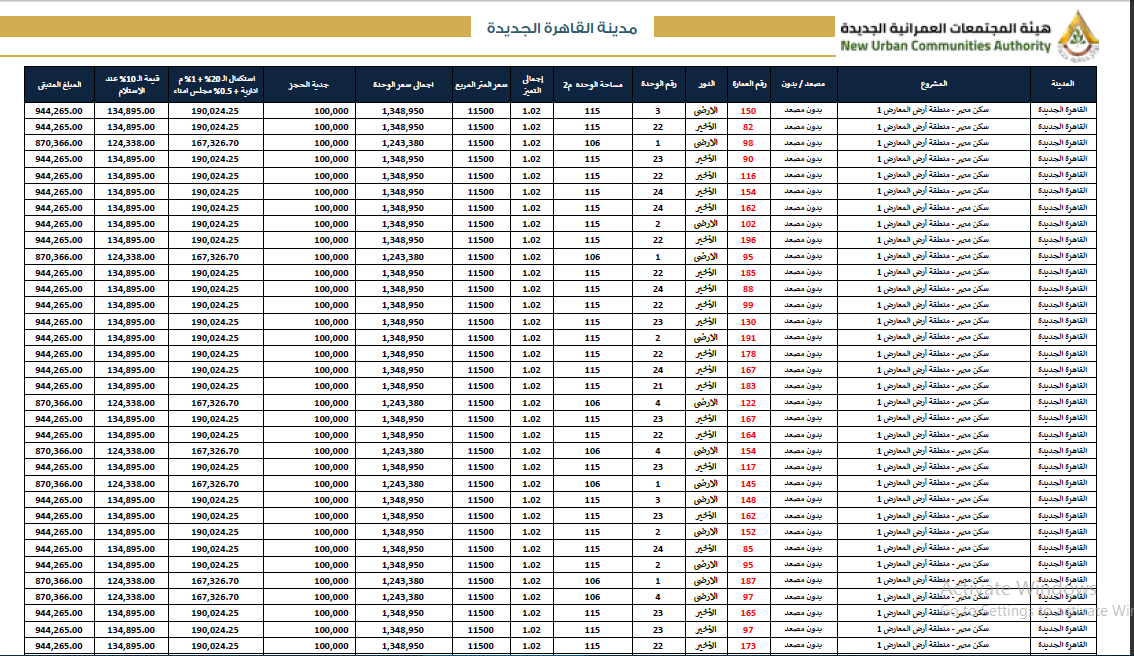The height and width of the screenshot is (656, 1134).
Task: Click floor 'الأخير' in building 82 row
Action: [705, 127]
